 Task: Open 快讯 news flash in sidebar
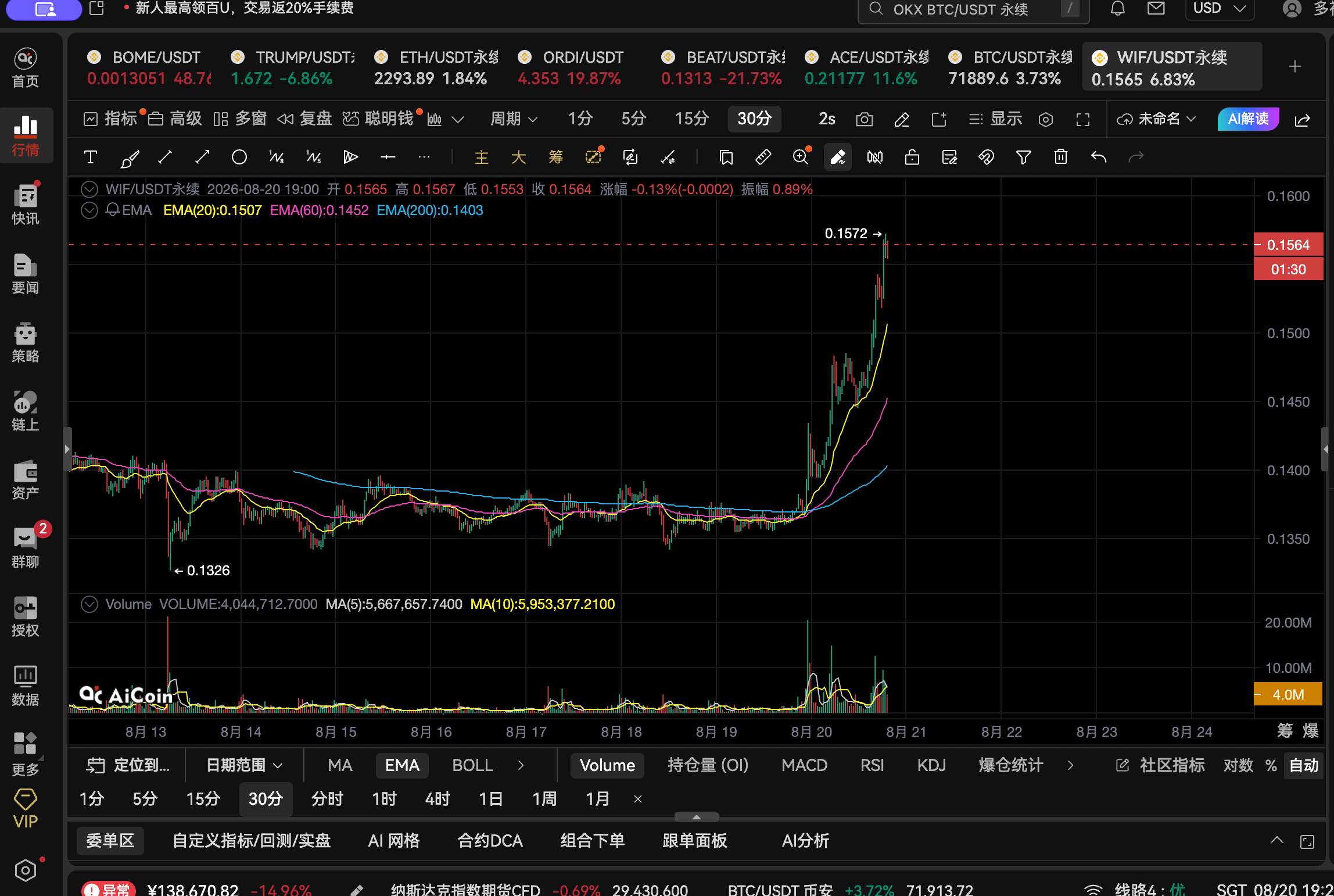(x=26, y=205)
